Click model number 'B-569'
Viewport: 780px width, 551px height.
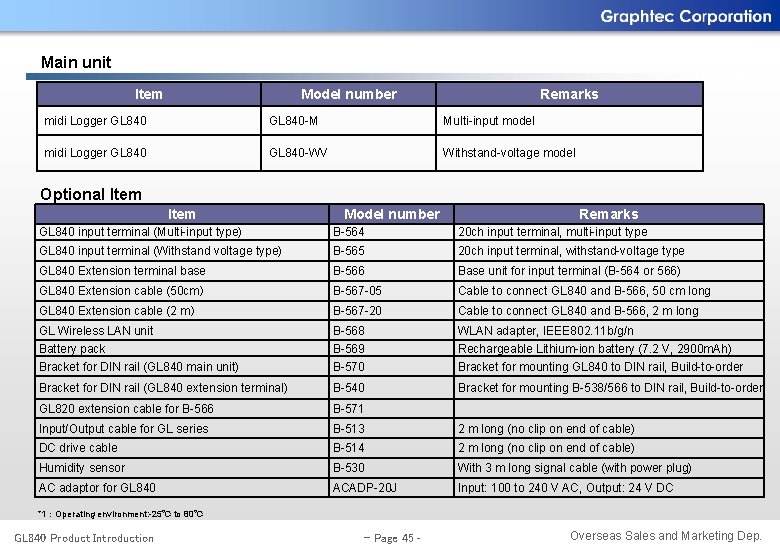349,349
